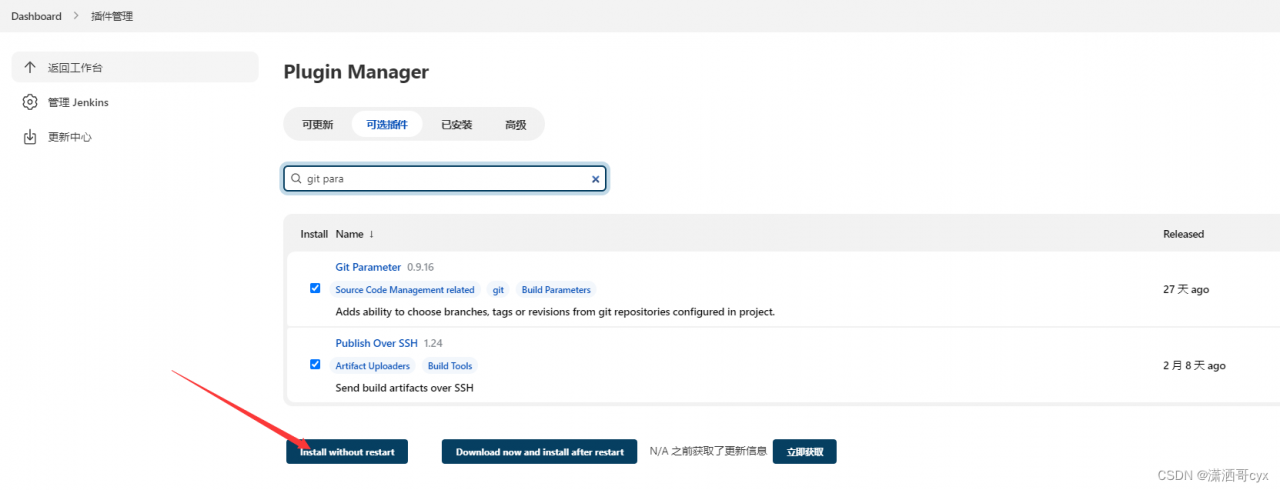Screen dimensions: 1280x490
Task: Click the Source Code Management related tag
Action: coord(405,290)
